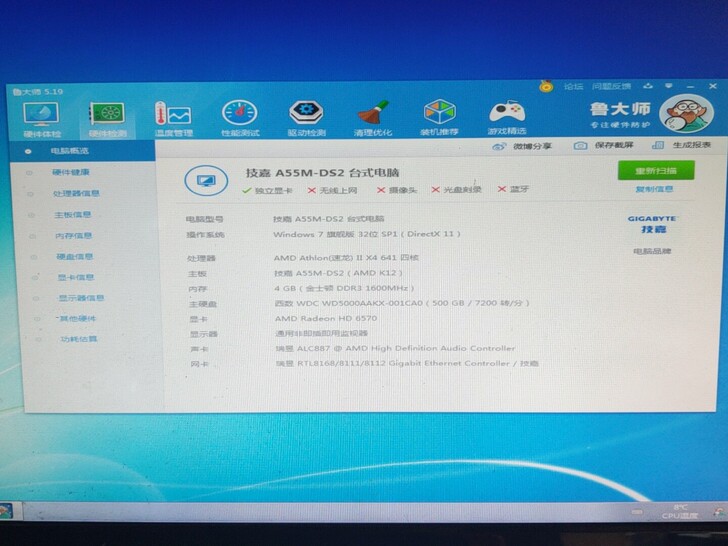The height and width of the screenshot is (546, 728).
Task: Click the 摄像头 feature indicator
Action: pos(397,190)
